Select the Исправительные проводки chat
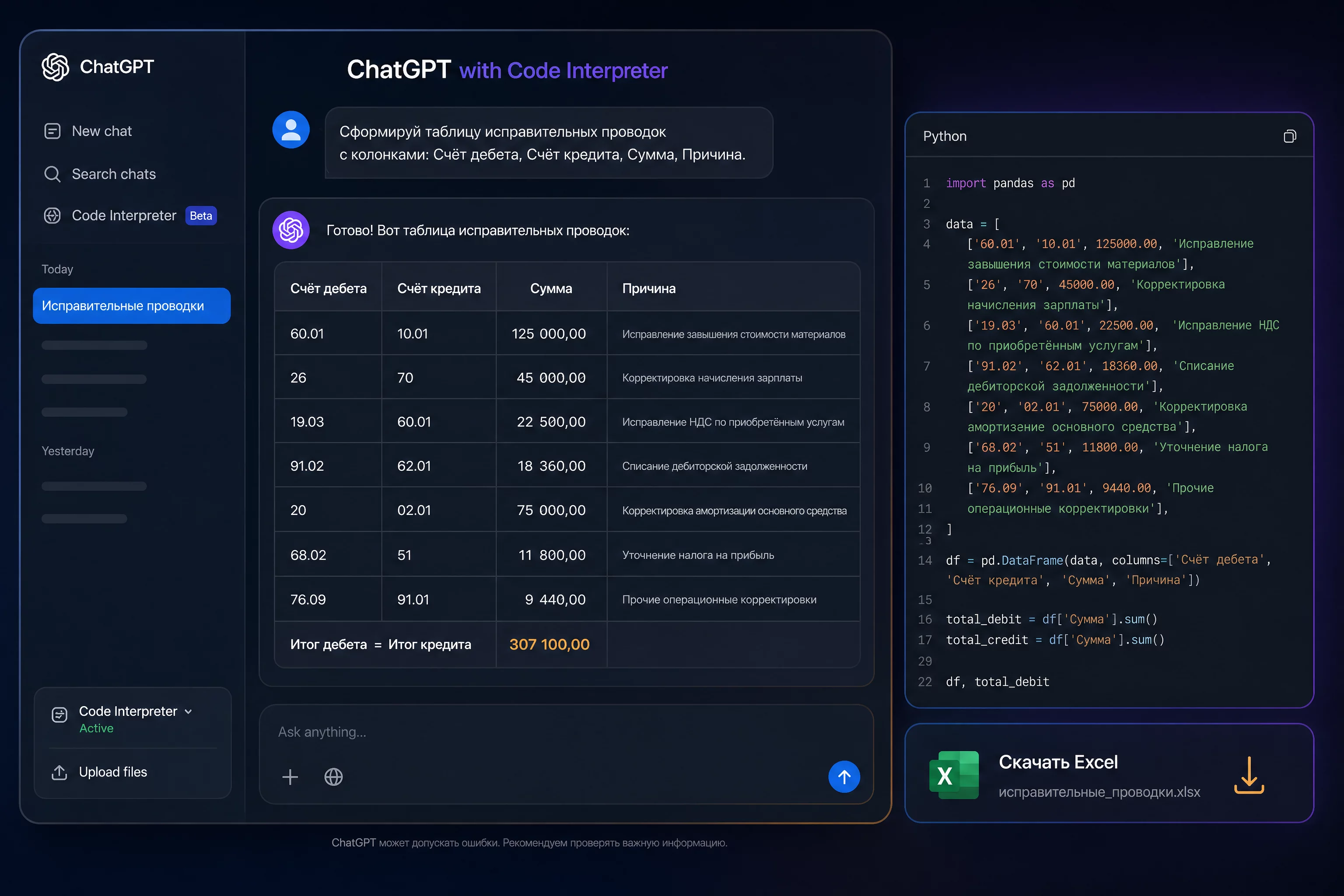Image resolution: width=1344 pixels, height=896 pixels. pyautogui.click(x=132, y=306)
